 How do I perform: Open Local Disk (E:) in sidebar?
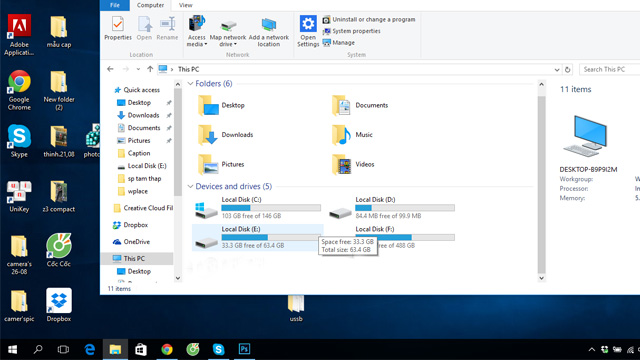click(x=146, y=166)
